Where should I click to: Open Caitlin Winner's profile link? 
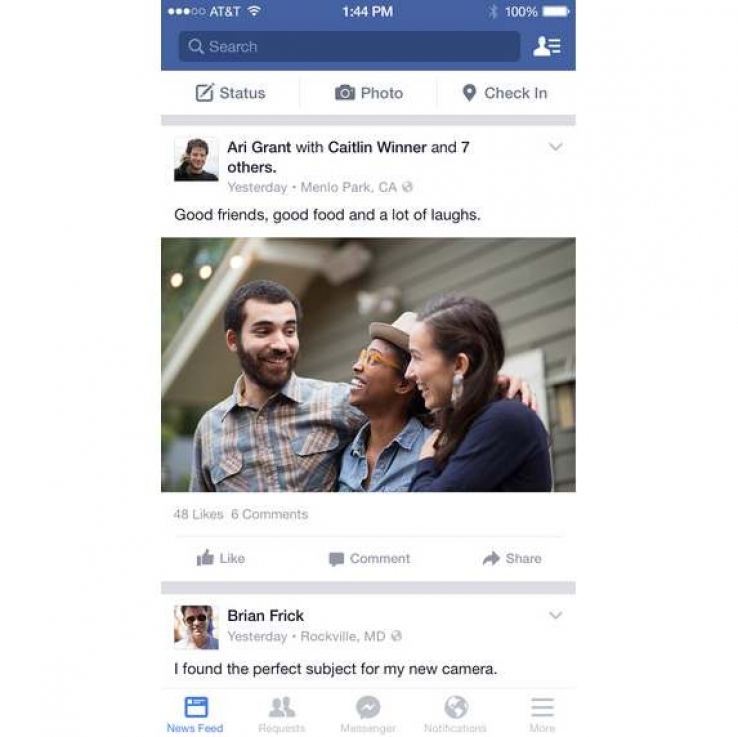click(x=377, y=147)
